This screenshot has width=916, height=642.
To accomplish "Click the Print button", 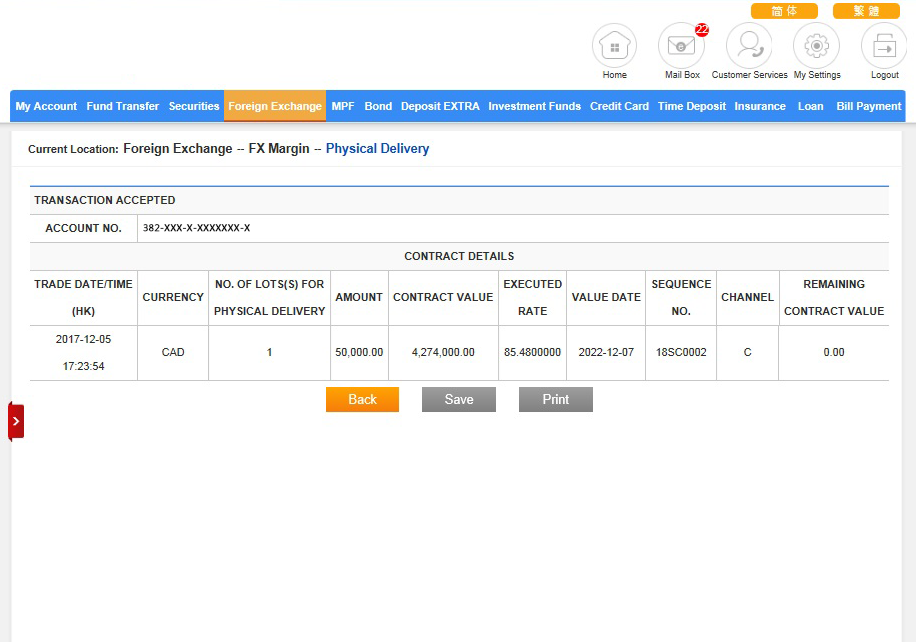I will [x=556, y=399].
